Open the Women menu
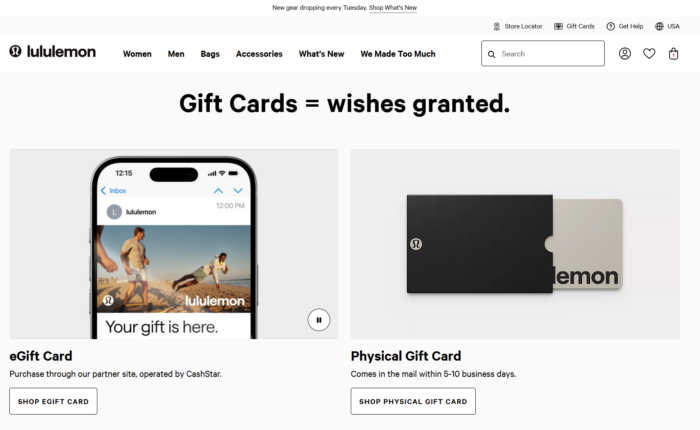 (x=137, y=54)
